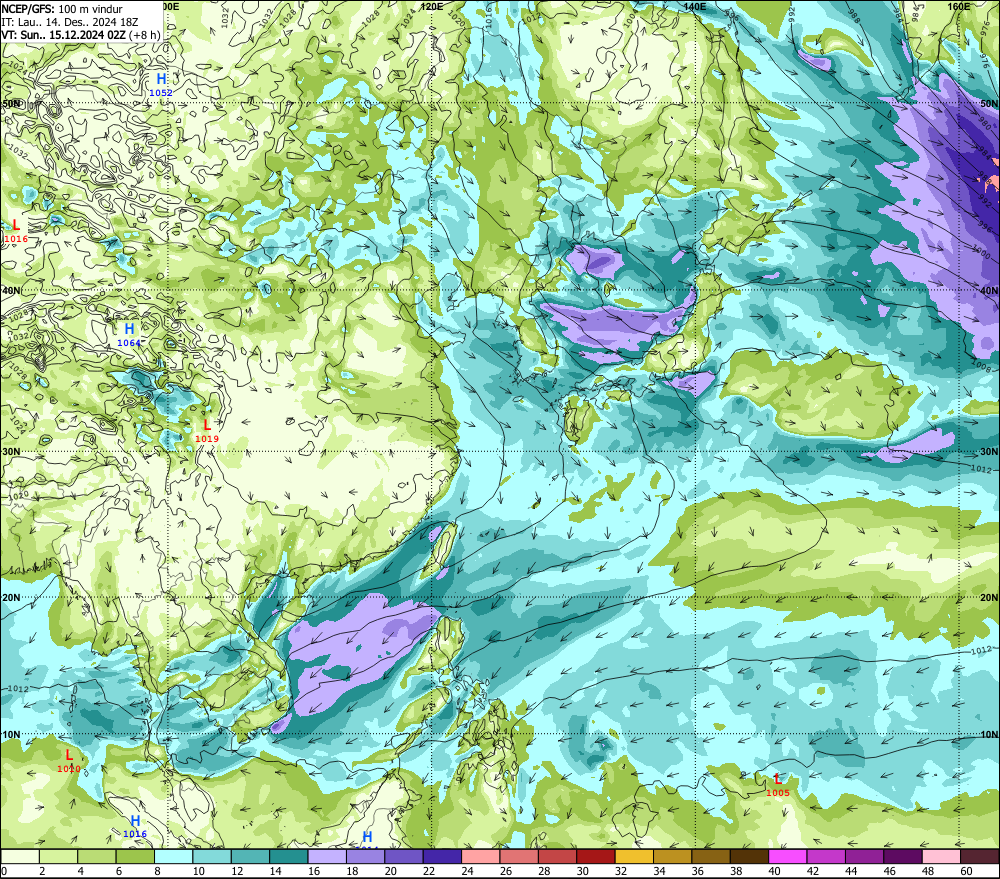This screenshot has height=879, width=1000.
Task: Pick the green legend swatch starting at 6
Action: coord(135,856)
